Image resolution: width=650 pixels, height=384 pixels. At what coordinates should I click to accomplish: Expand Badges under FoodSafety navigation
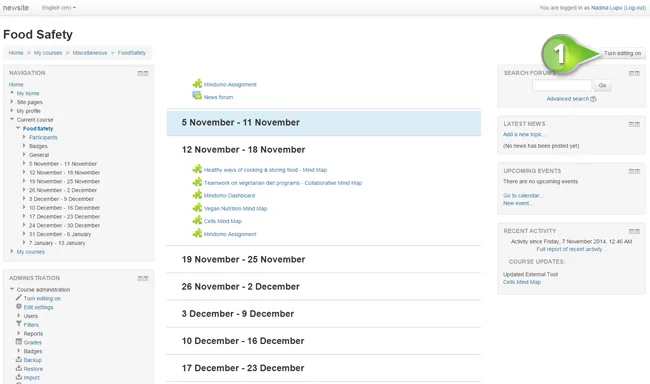click(x=24, y=146)
